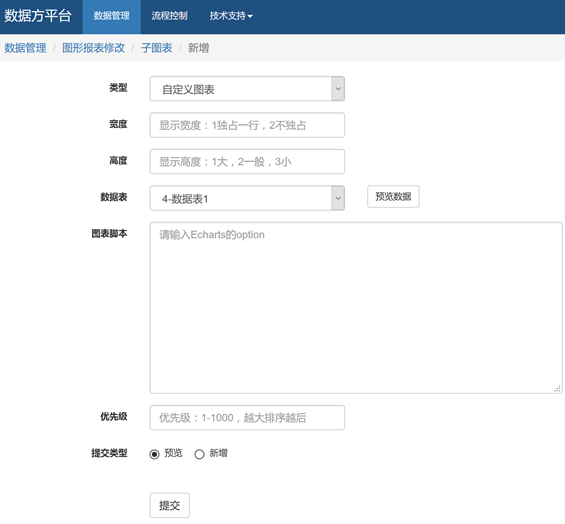The width and height of the screenshot is (565, 524).
Task: Open the 数据表 select showing 4-数据表1
Action: click(247, 198)
